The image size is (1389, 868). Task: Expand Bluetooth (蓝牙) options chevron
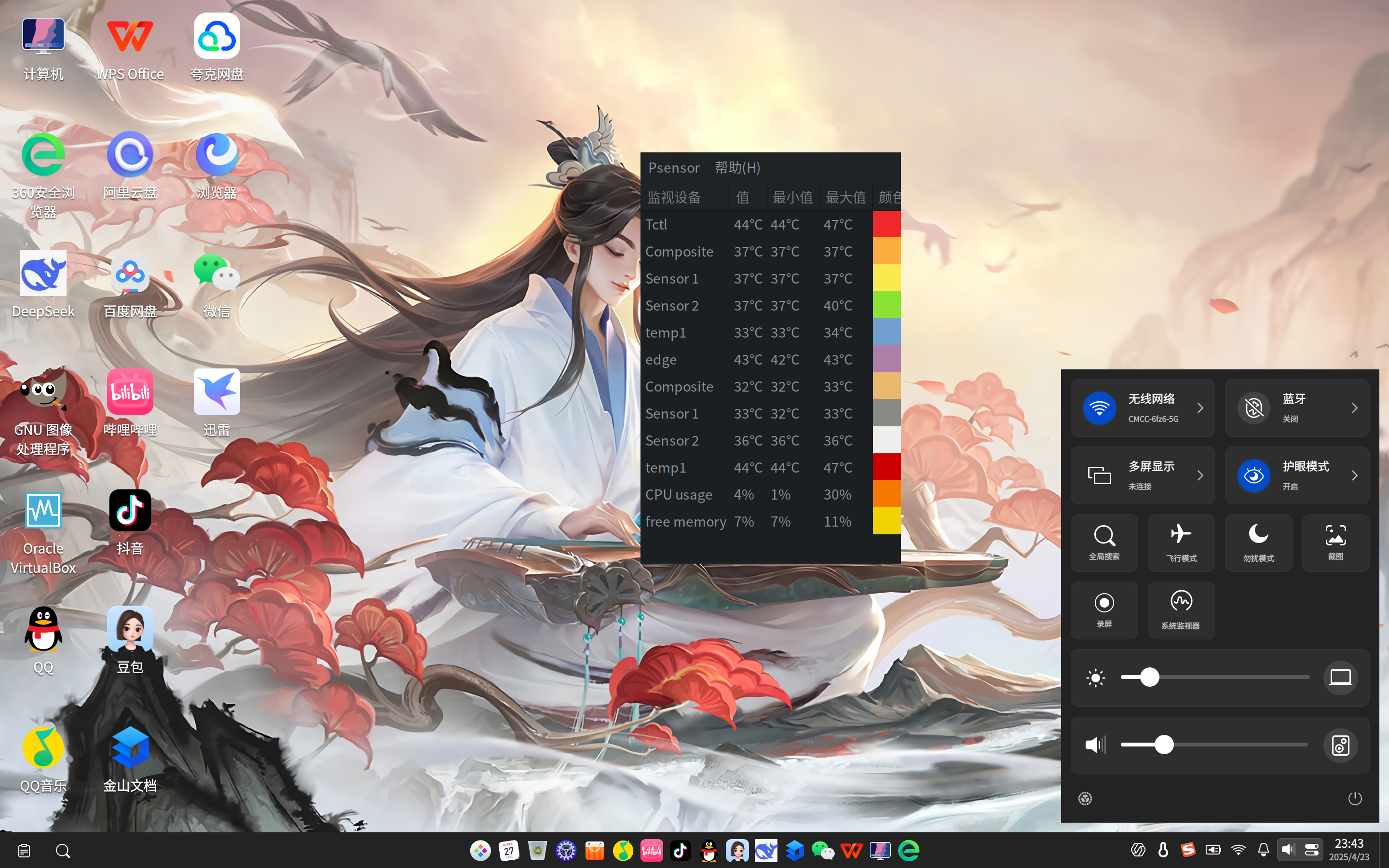(1354, 407)
